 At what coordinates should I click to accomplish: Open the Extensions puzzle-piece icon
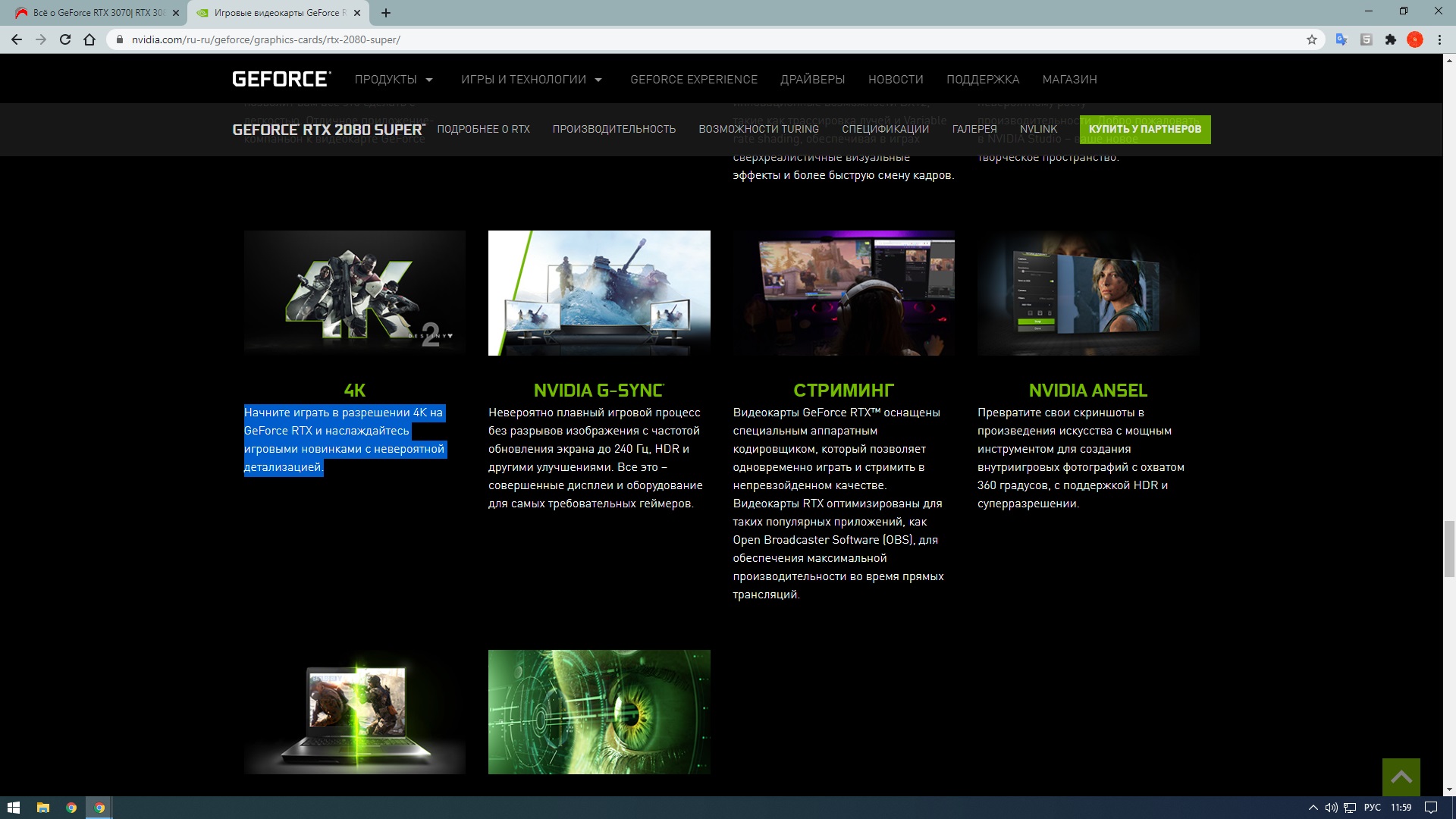(x=1390, y=39)
